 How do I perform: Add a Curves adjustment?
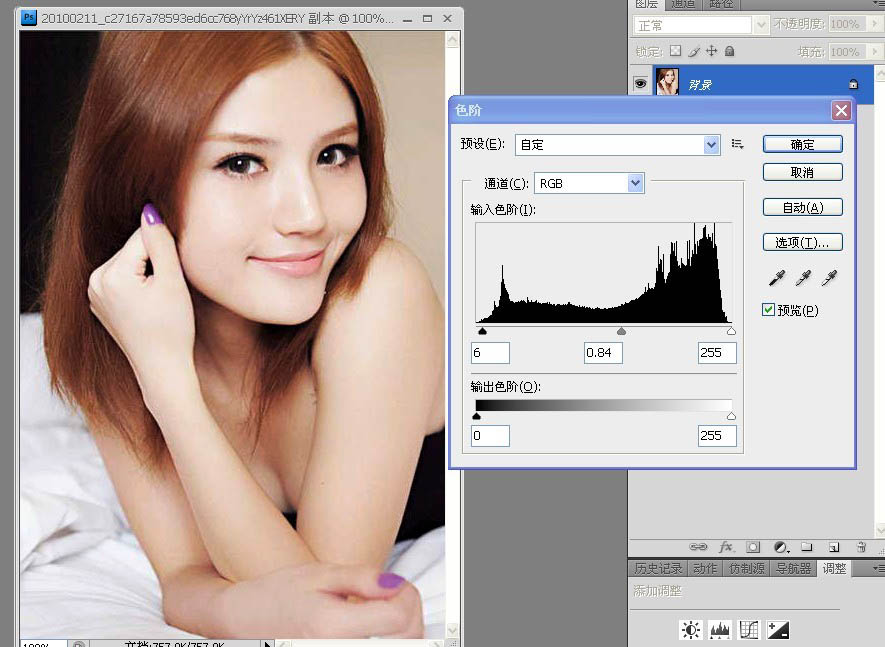click(x=749, y=629)
